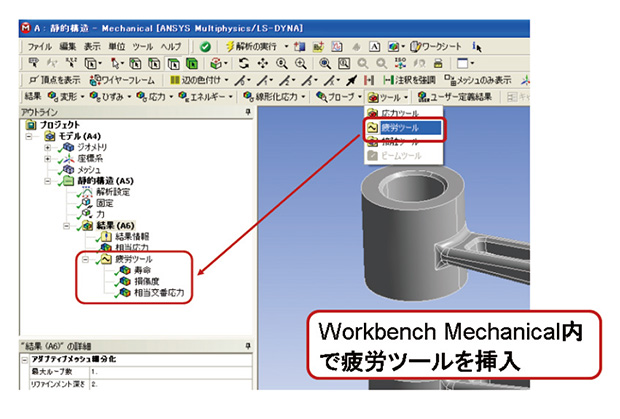This screenshot has height=419, width=620.
Task: Toggle メッシュのみ表示 option
Action: (x=478, y=80)
